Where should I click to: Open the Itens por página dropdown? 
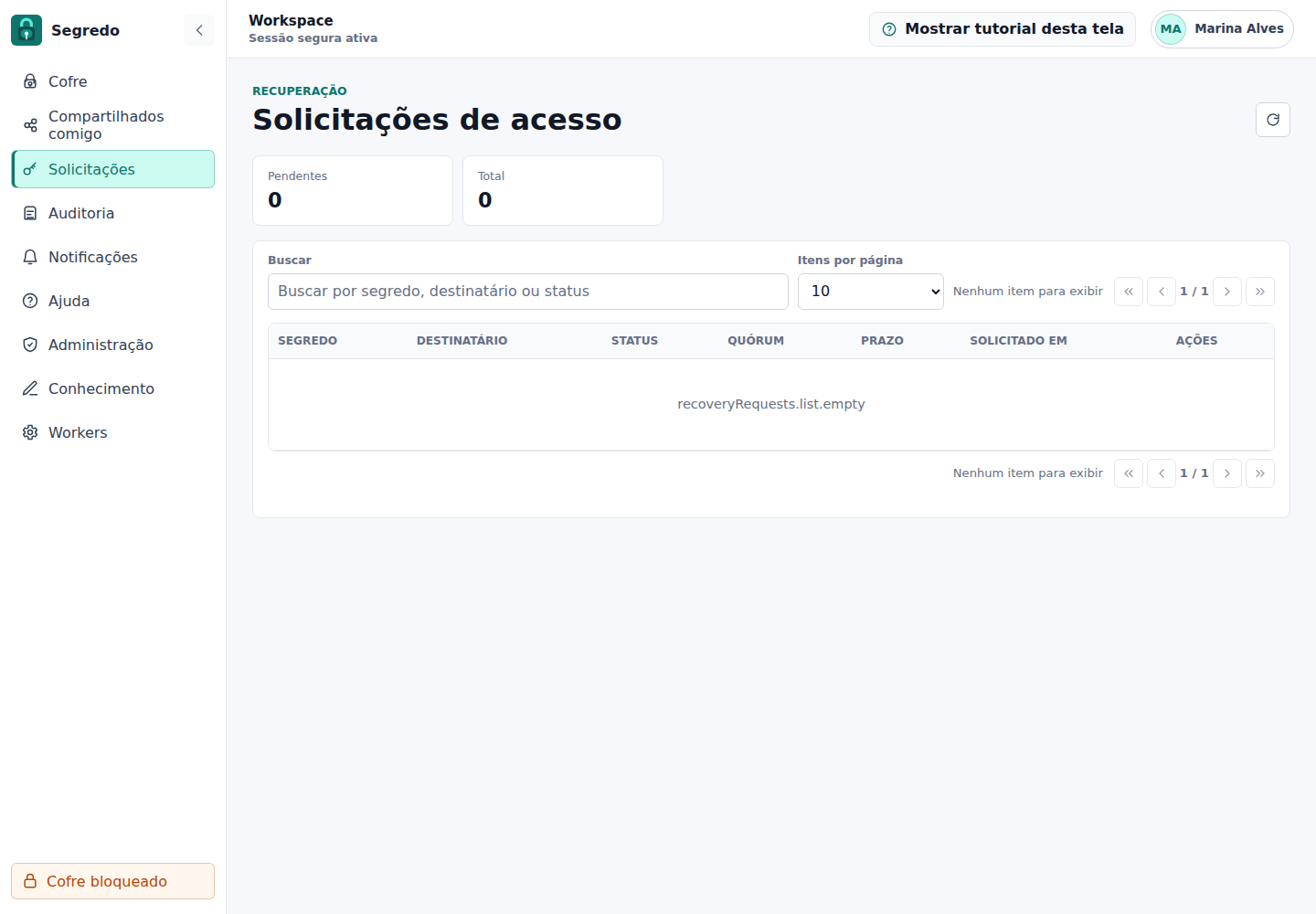(871, 292)
